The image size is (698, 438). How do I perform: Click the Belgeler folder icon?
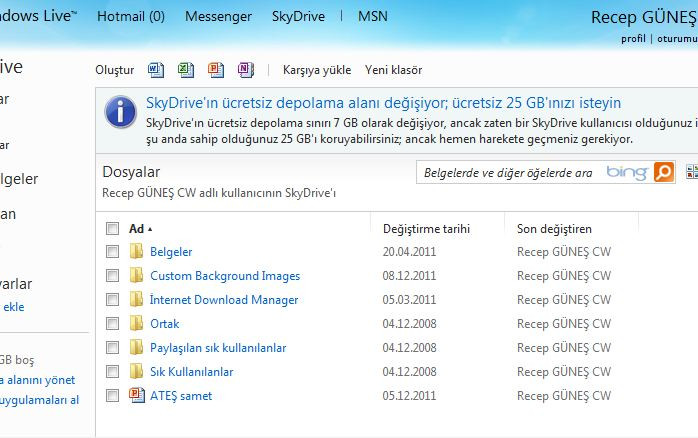tap(136, 251)
